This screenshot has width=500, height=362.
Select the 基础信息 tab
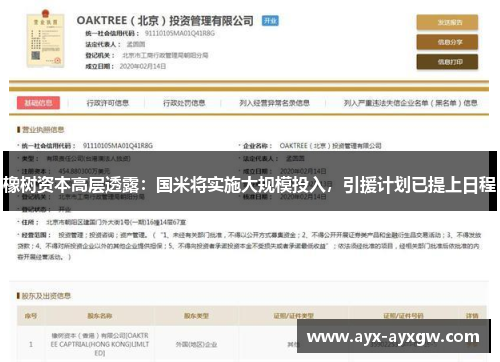click(x=38, y=103)
